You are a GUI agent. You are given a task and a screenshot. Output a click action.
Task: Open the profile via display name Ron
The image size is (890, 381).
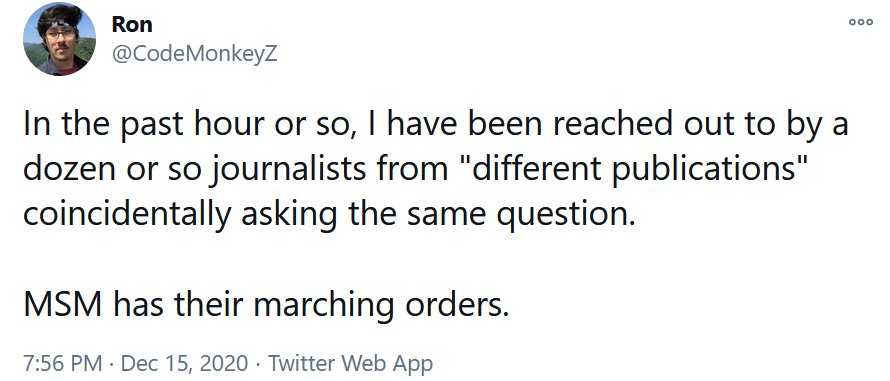pos(132,24)
